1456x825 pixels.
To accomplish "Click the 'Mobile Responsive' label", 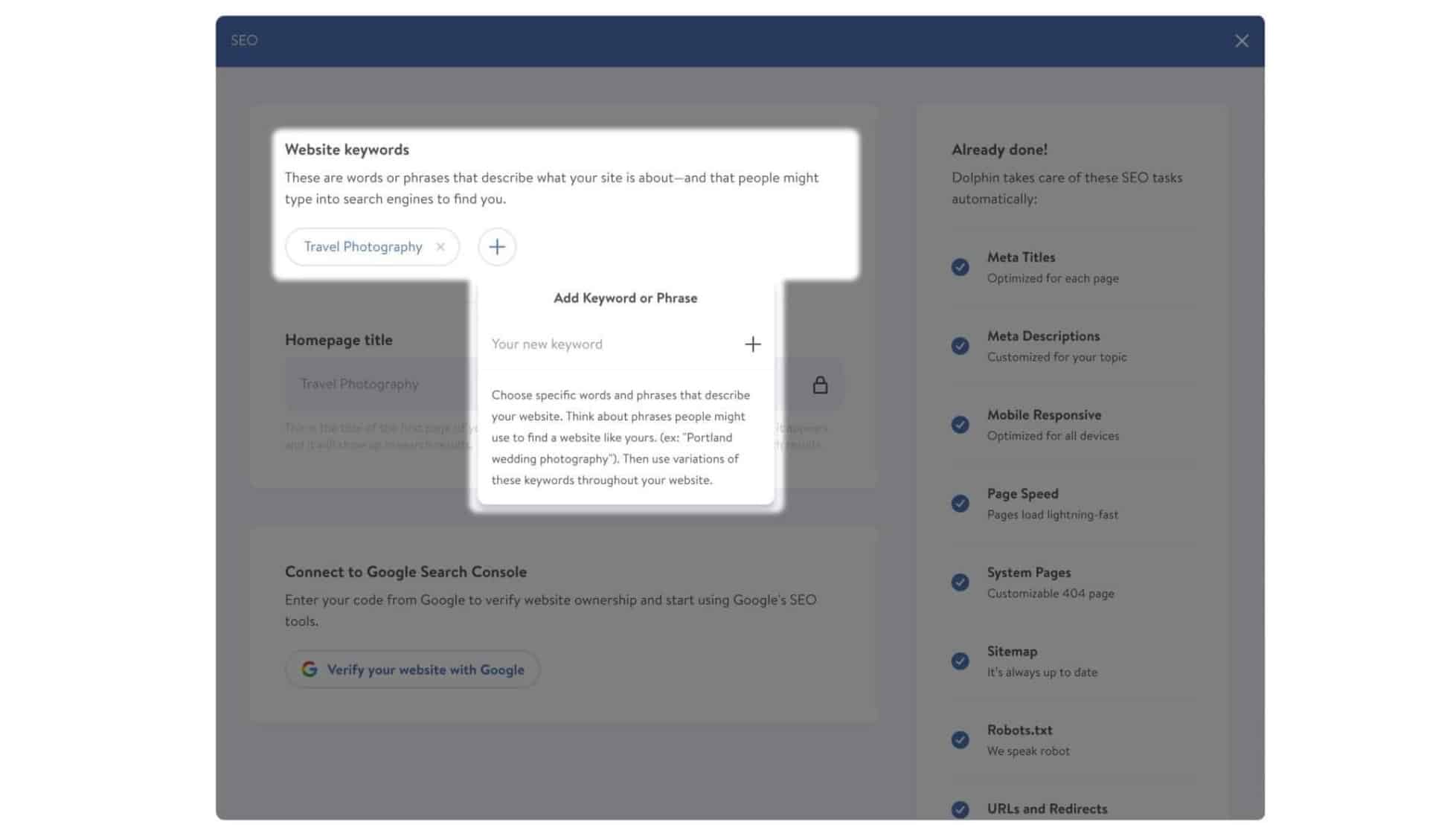I will 1044,415.
